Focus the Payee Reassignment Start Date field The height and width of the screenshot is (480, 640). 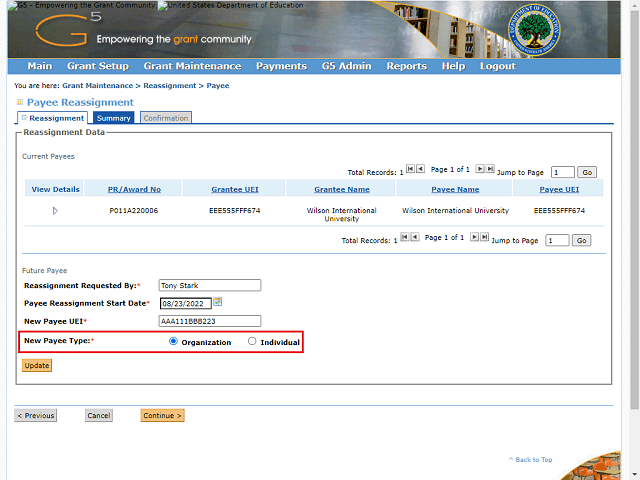click(186, 303)
